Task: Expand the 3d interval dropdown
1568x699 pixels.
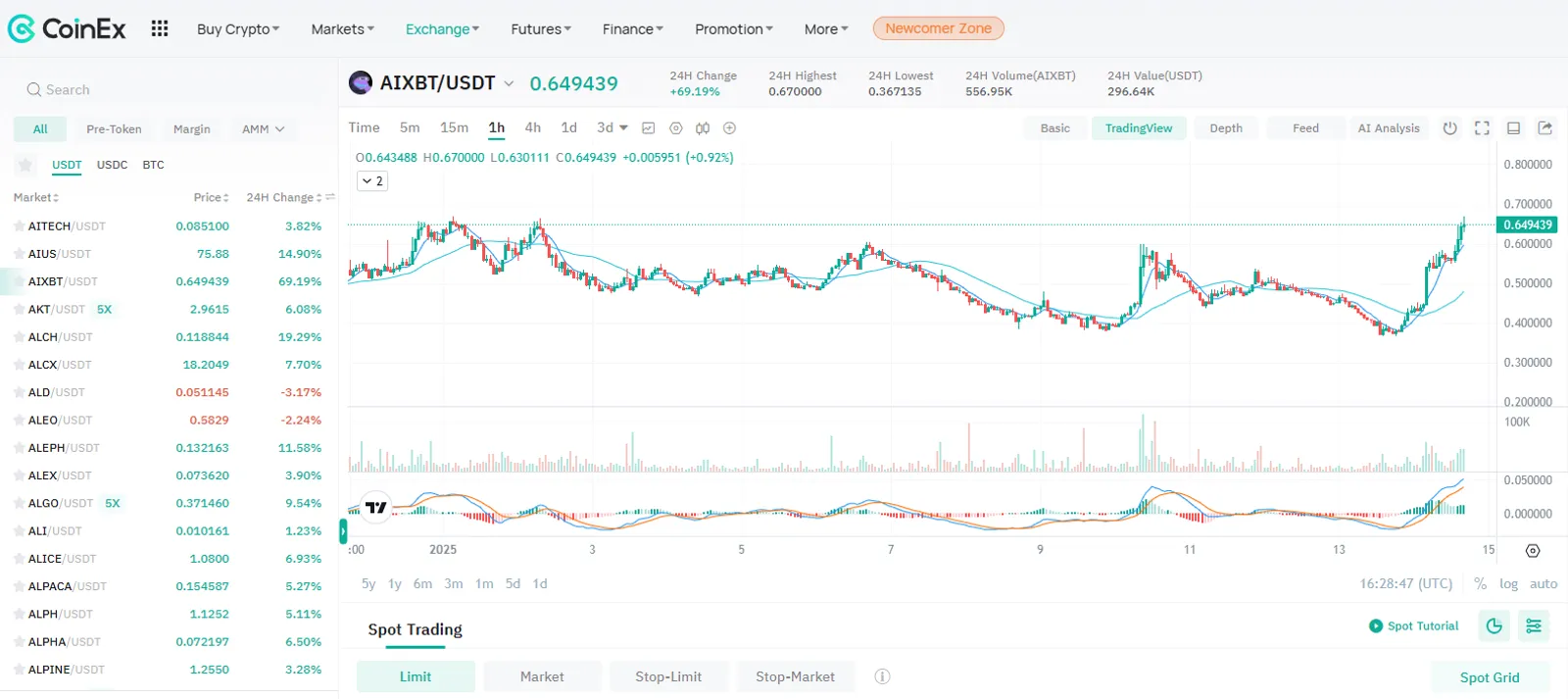Action: tap(612, 127)
